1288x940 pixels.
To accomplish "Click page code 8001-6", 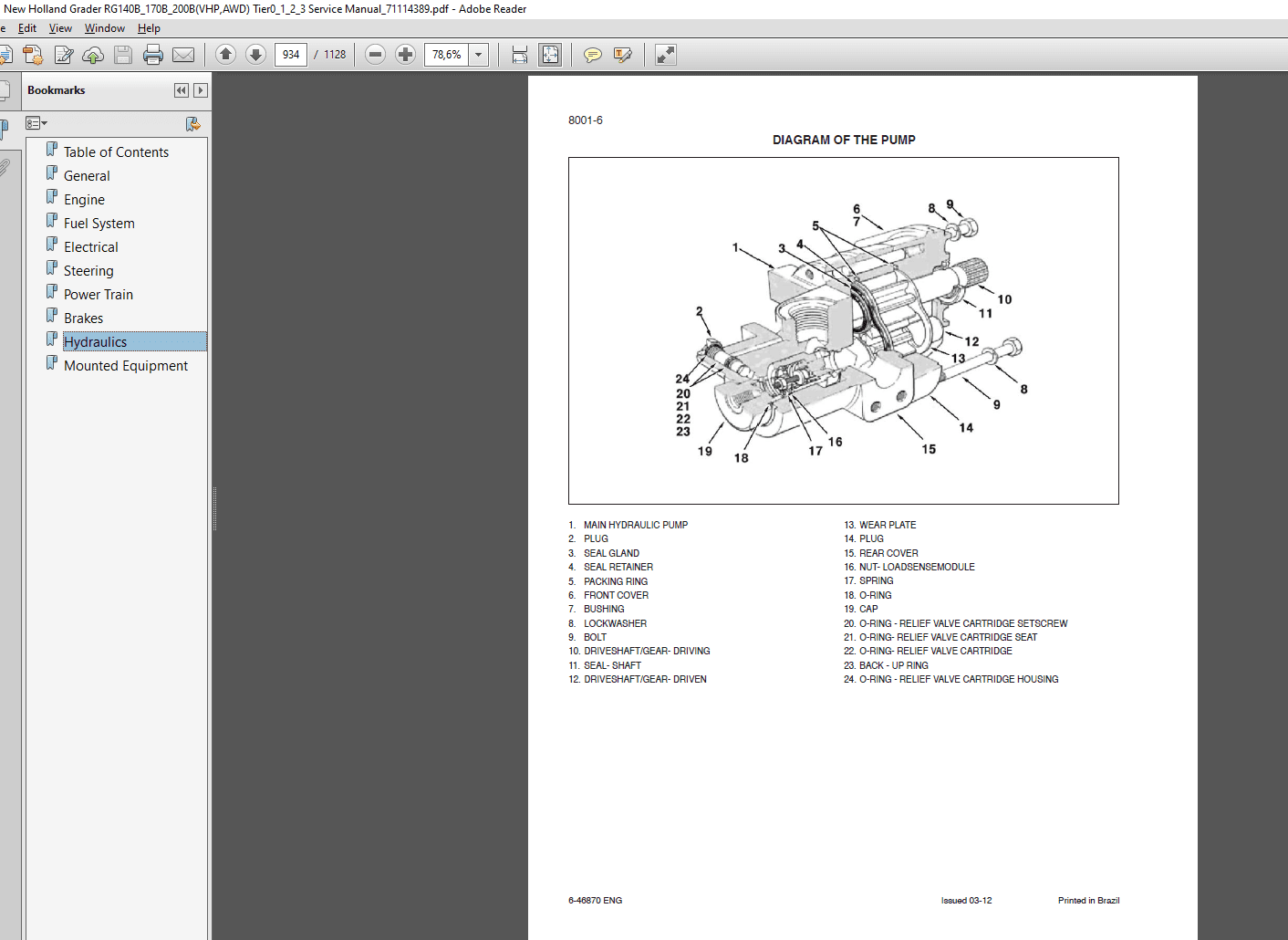I will (586, 120).
